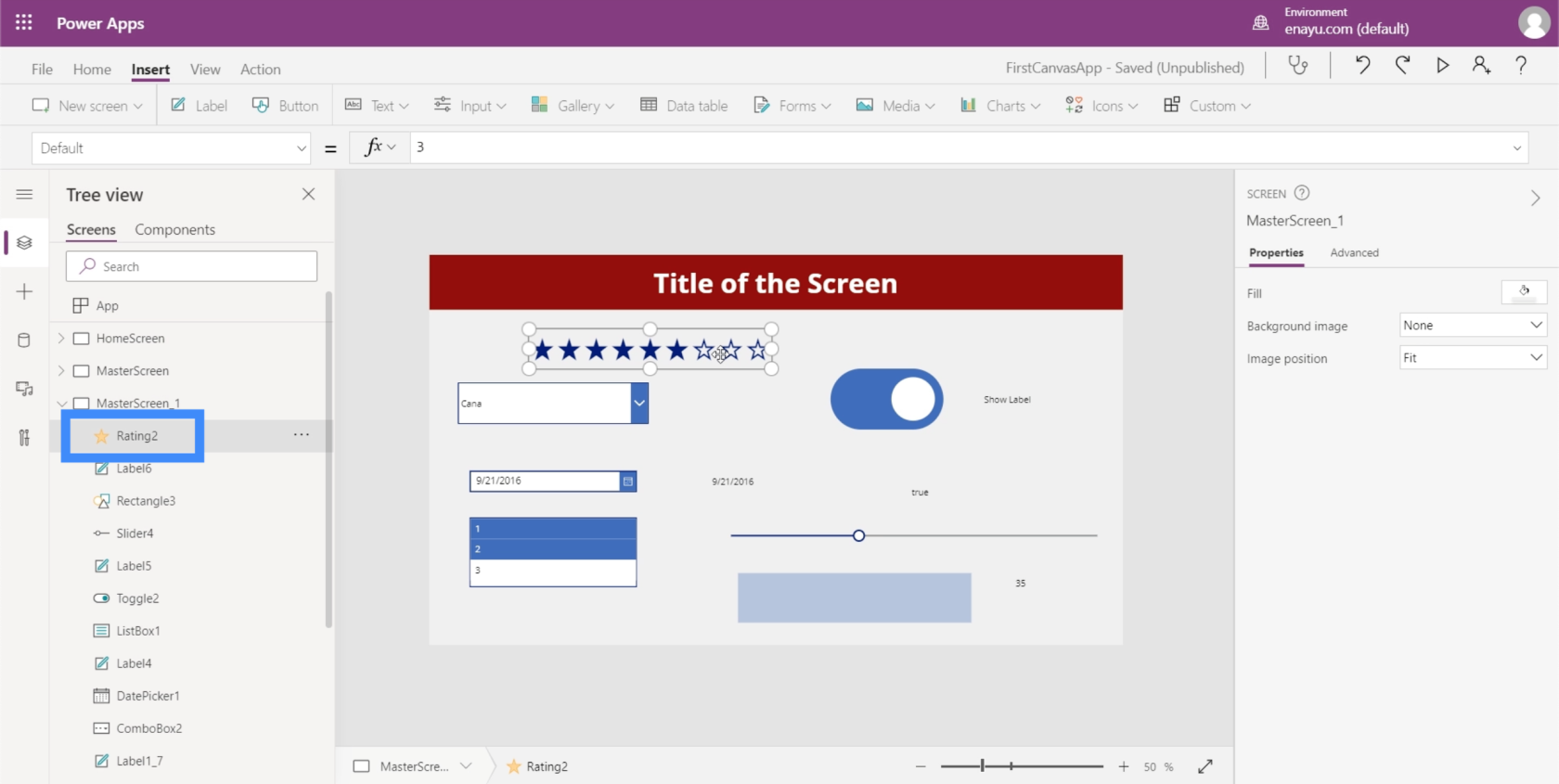Zoom in with the plus icon
1559x784 pixels.
tap(1124, 766)
